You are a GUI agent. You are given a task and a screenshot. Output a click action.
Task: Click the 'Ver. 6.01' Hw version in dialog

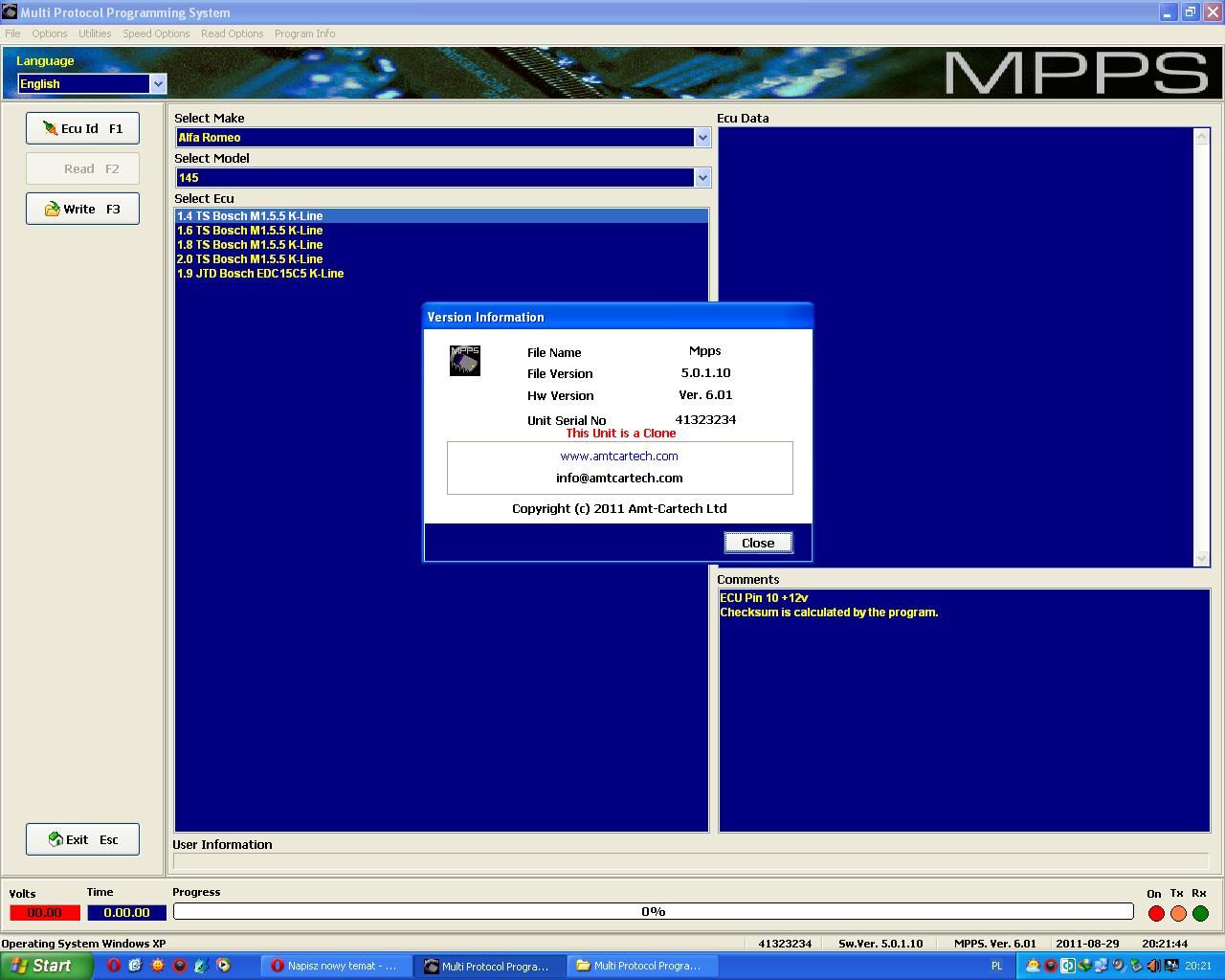tap(705, 395)
